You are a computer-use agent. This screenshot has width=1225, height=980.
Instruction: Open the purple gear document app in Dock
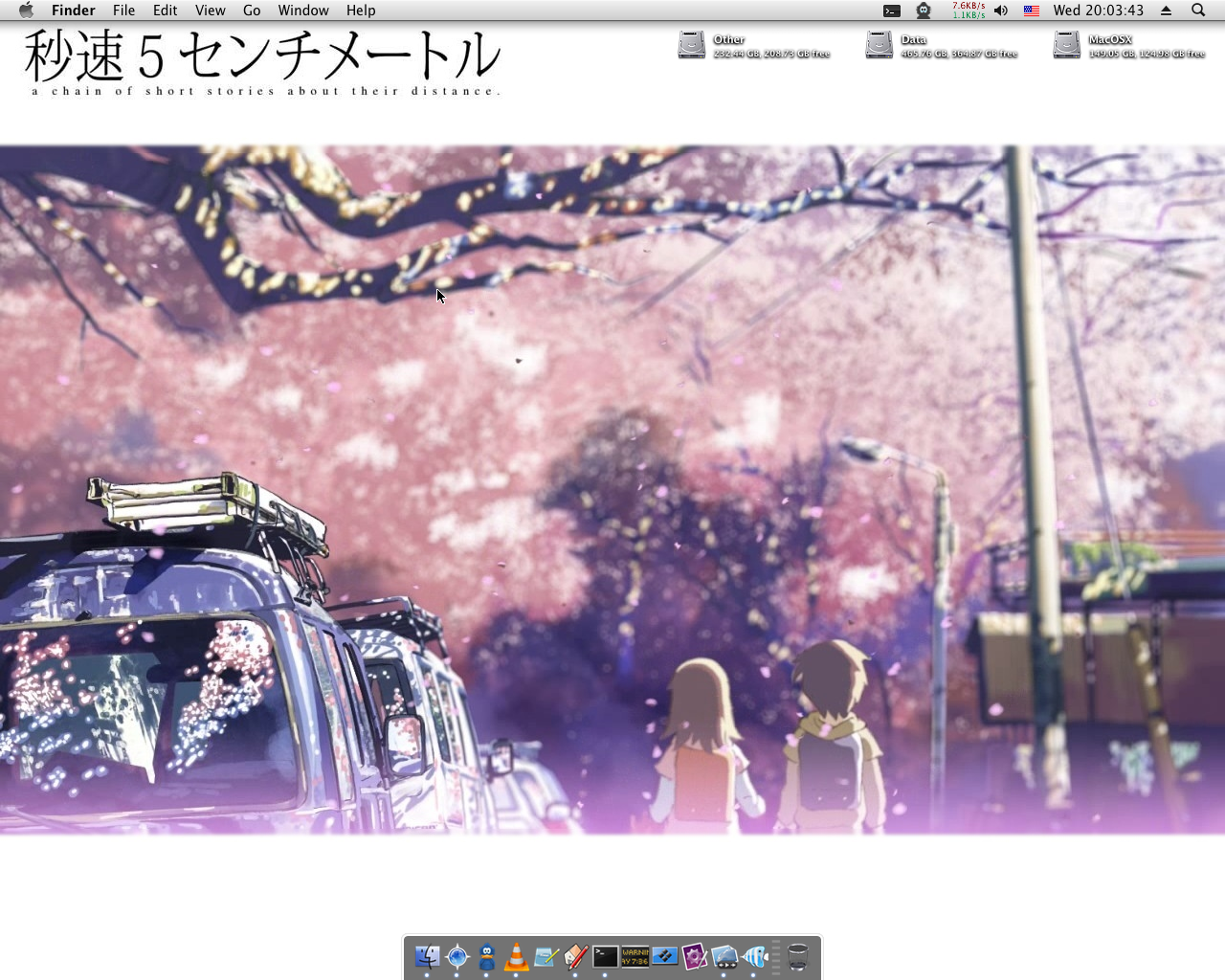[694, 956]
